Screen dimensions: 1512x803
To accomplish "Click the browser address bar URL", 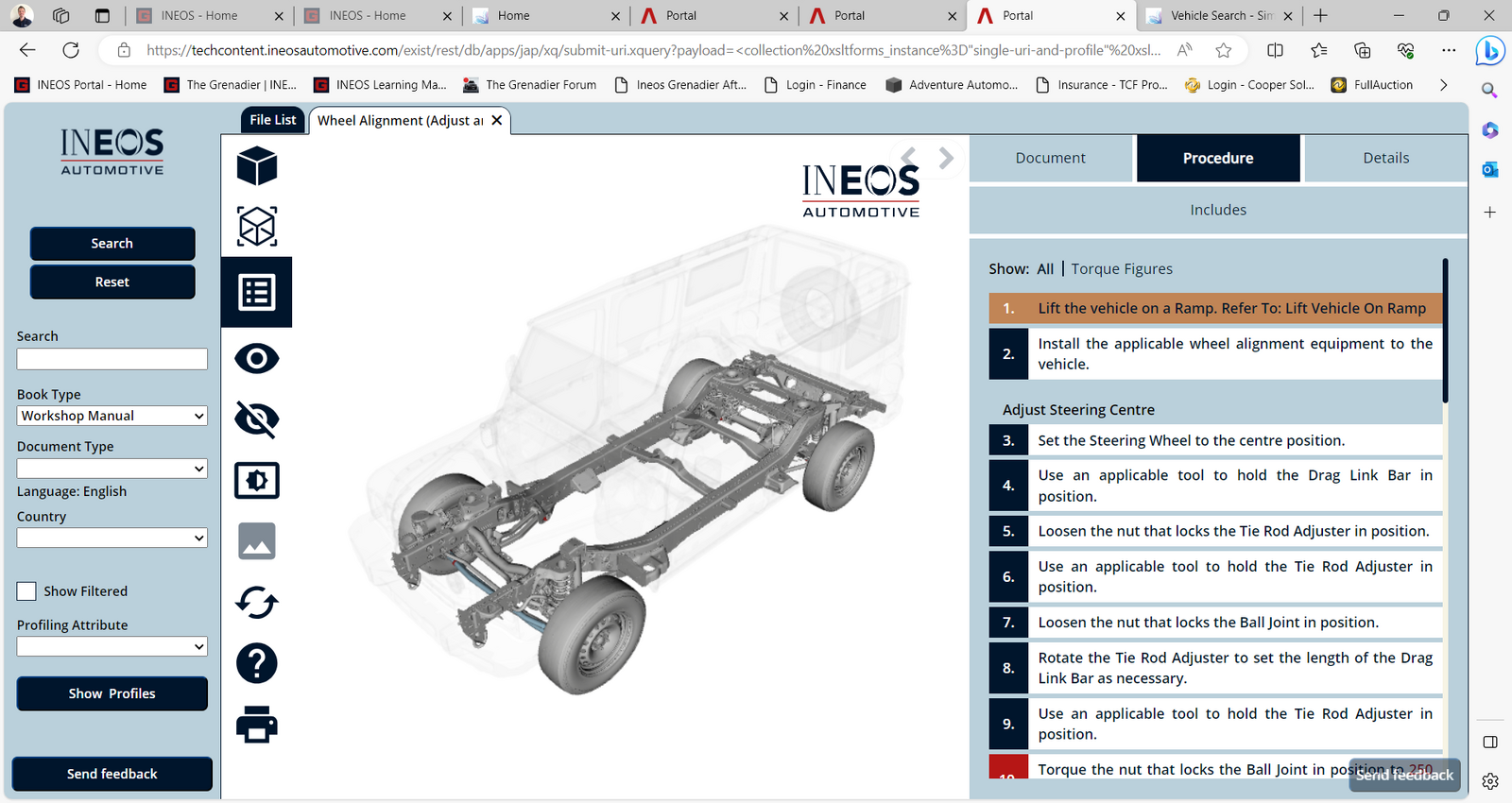I will [652, 50].
